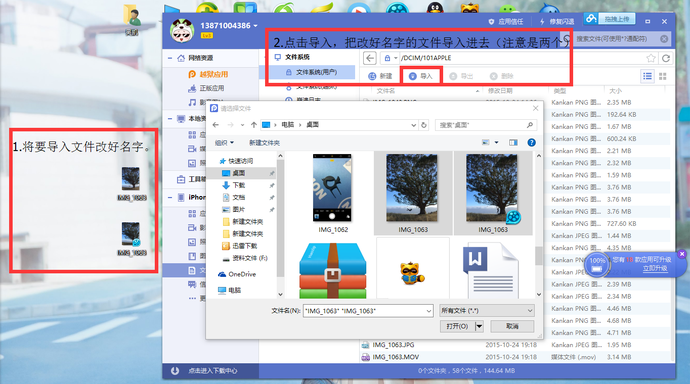
Task: Select OneDrive in dialog navigation pane
Action: (237, 274)
